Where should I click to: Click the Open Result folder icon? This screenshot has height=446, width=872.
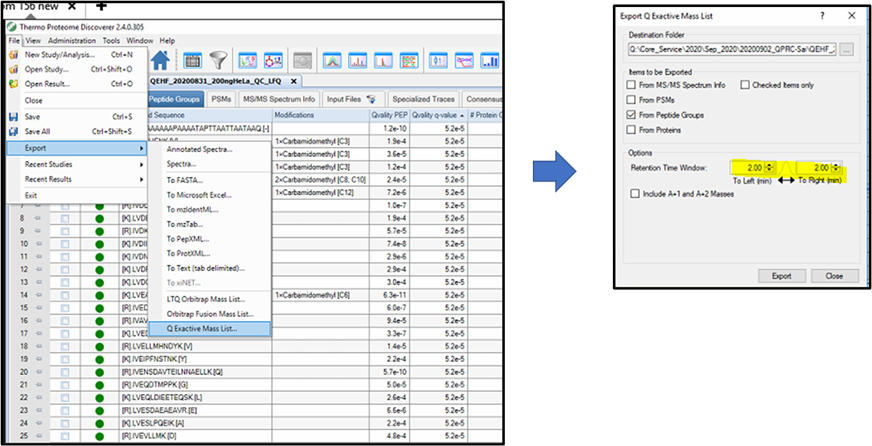[14, 84]
